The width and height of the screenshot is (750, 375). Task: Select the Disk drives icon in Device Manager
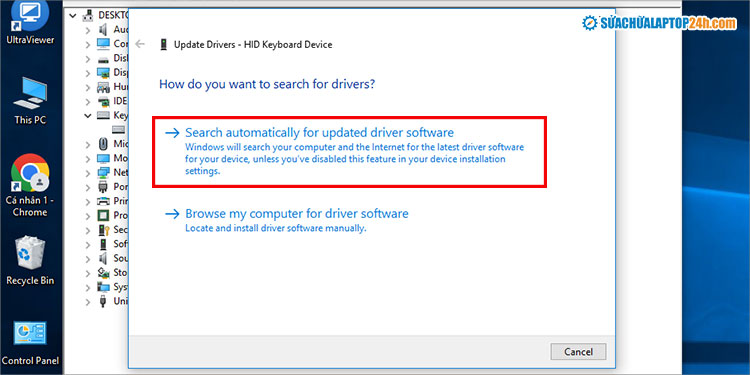coord(103,59)
